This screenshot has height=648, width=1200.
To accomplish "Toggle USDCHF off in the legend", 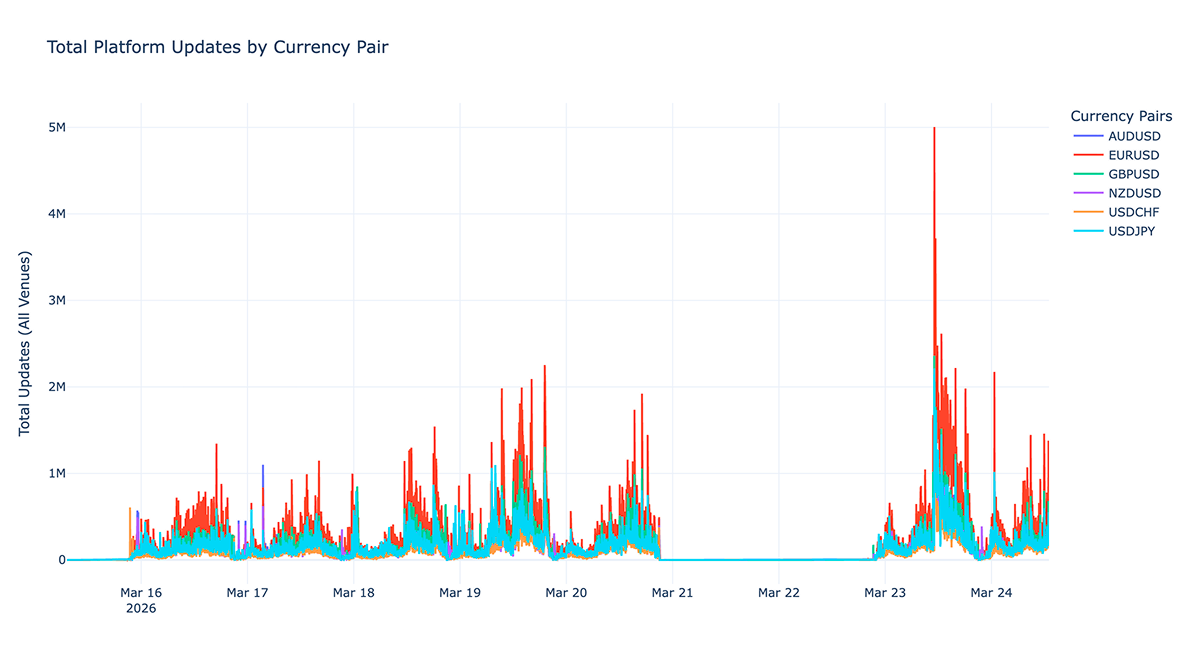I will pyautogui.click(x=1132, y=212).
